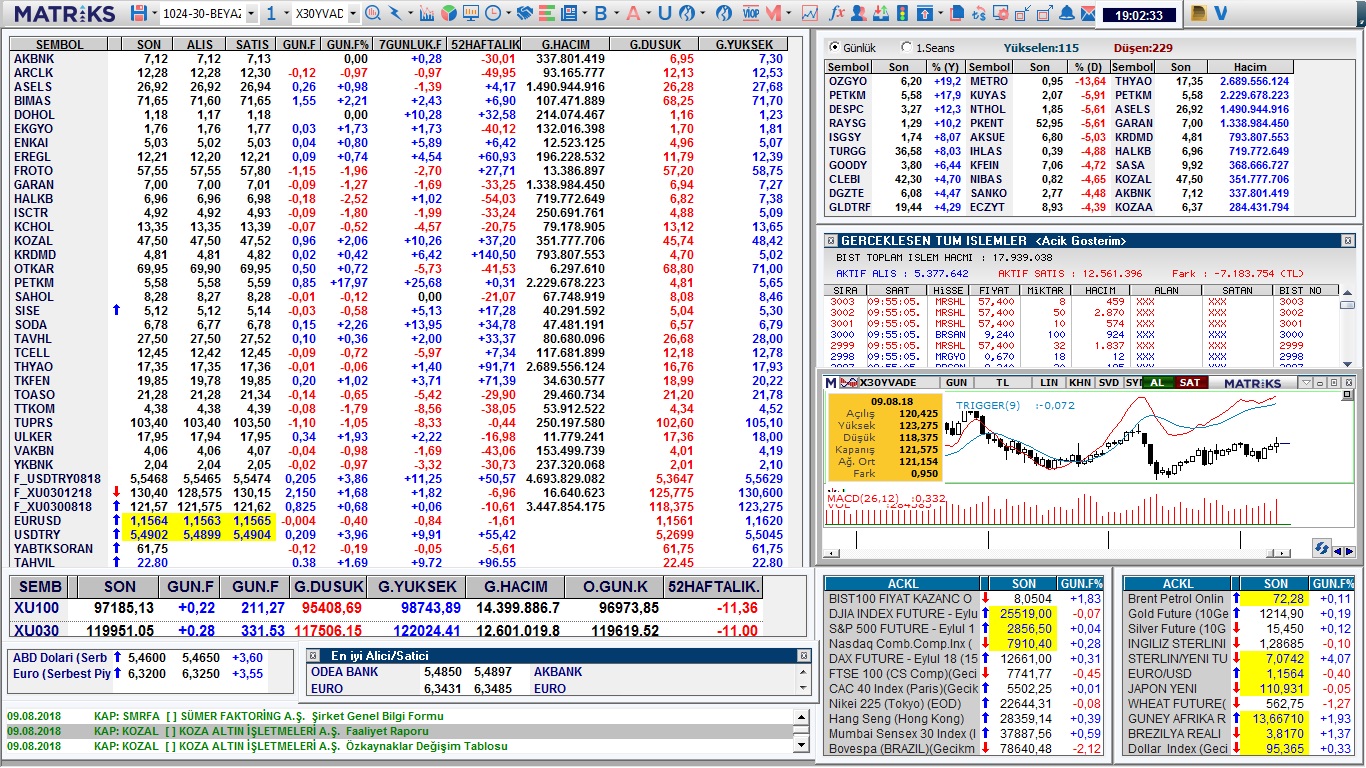Click the user person icon

click(858, 13)
